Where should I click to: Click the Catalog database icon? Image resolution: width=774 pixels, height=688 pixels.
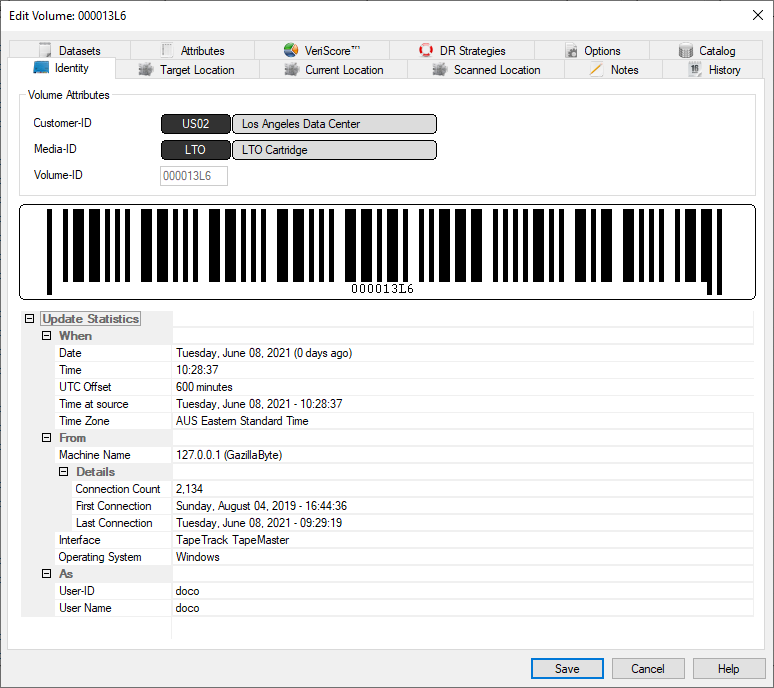point(686,50)
